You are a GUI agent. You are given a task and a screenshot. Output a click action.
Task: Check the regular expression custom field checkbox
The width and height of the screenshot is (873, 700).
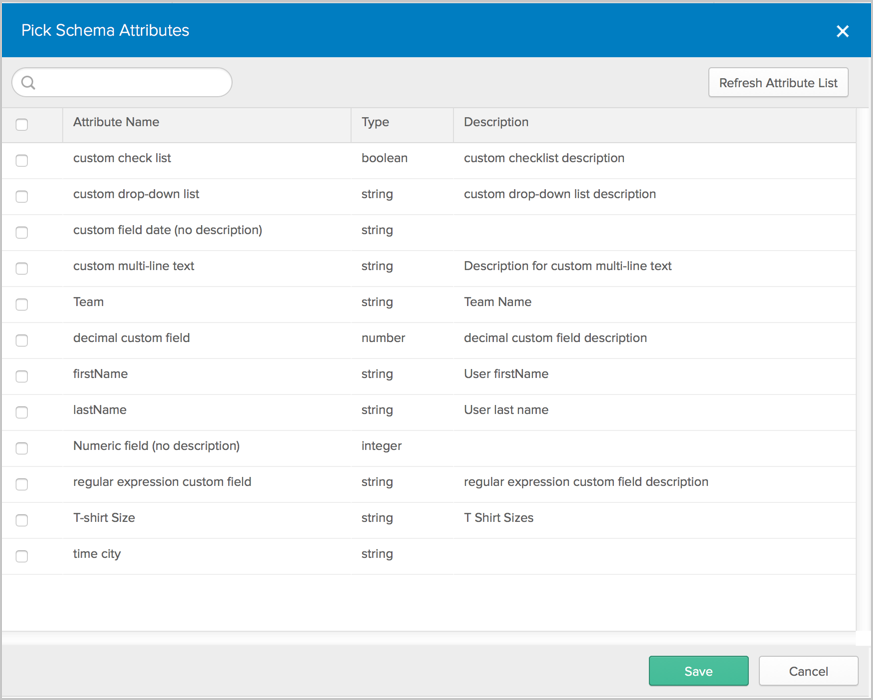(22, 484)
